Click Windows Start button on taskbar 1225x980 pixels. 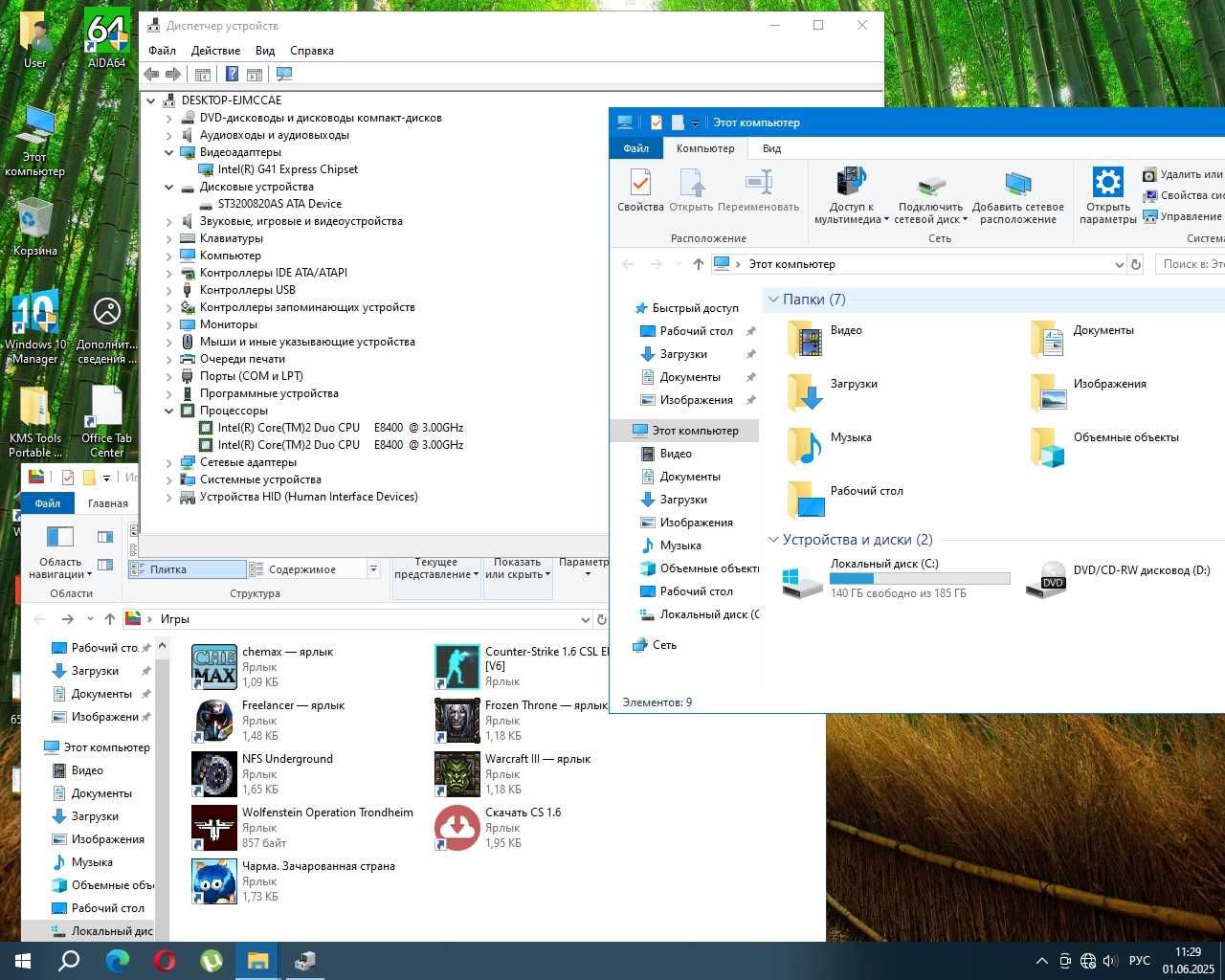[23, 961]
